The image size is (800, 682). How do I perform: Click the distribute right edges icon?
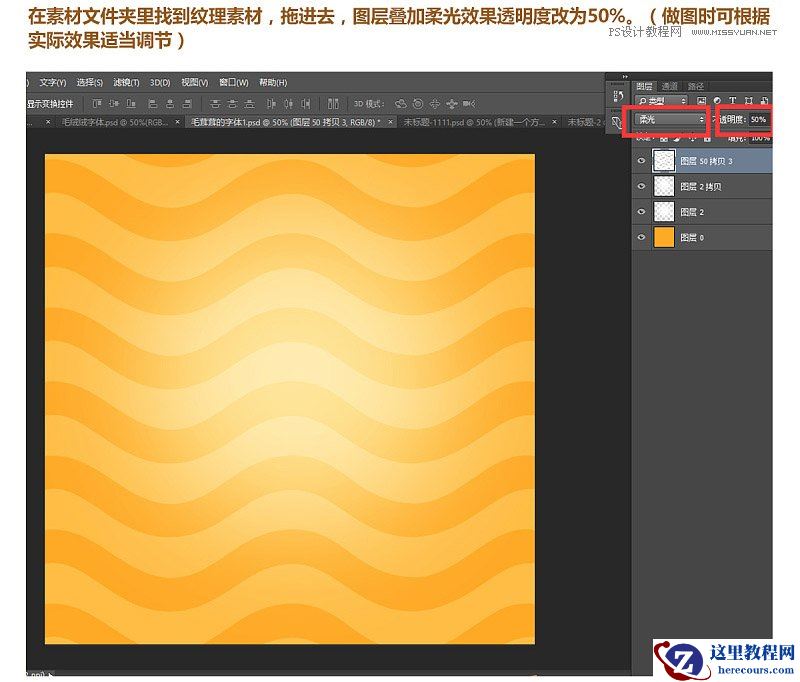tap(305, 104)
